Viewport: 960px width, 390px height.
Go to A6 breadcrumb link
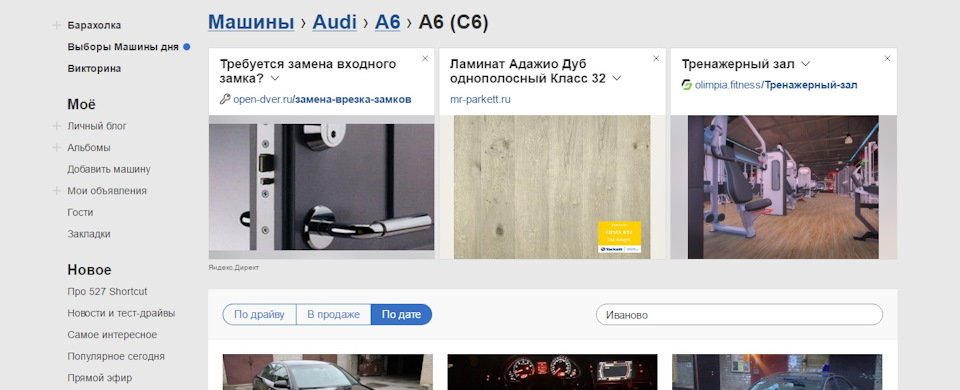(388, 22)
